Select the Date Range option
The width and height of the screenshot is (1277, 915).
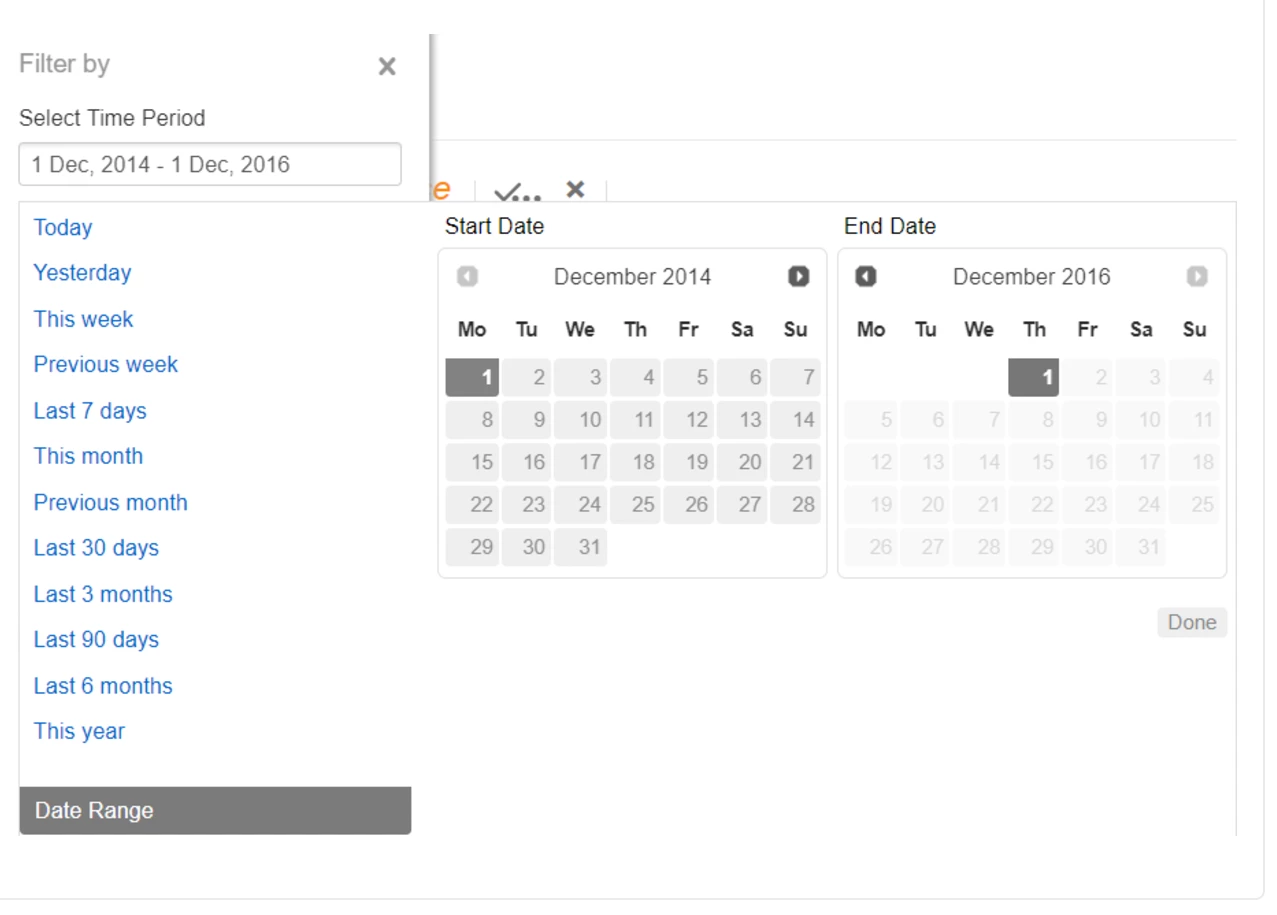[x=215, y=811]
